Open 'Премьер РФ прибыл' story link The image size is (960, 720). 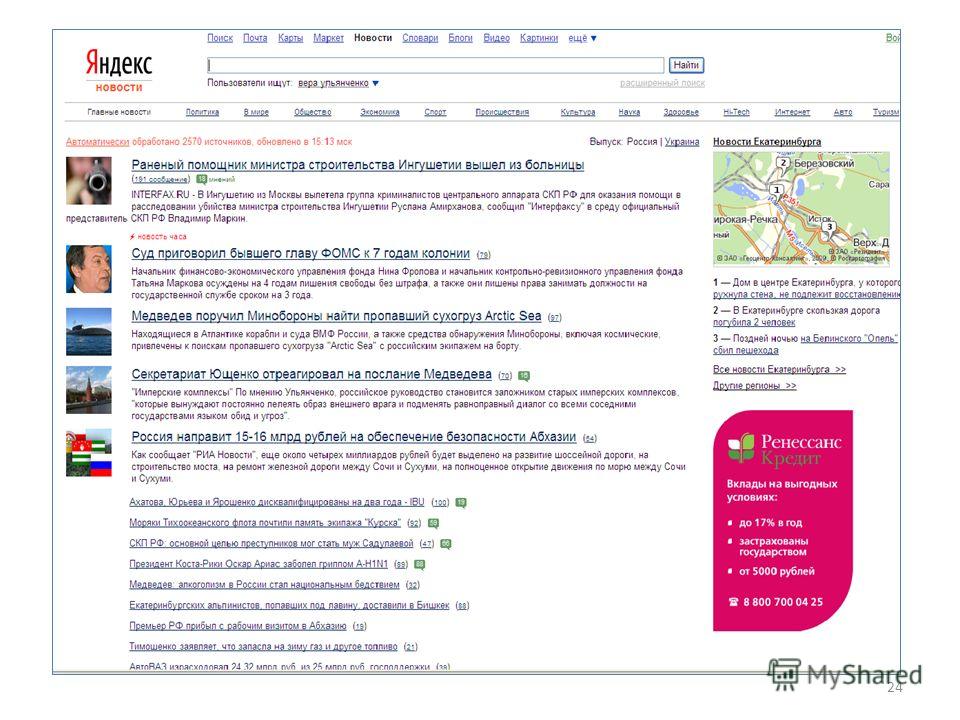(238, 626)
